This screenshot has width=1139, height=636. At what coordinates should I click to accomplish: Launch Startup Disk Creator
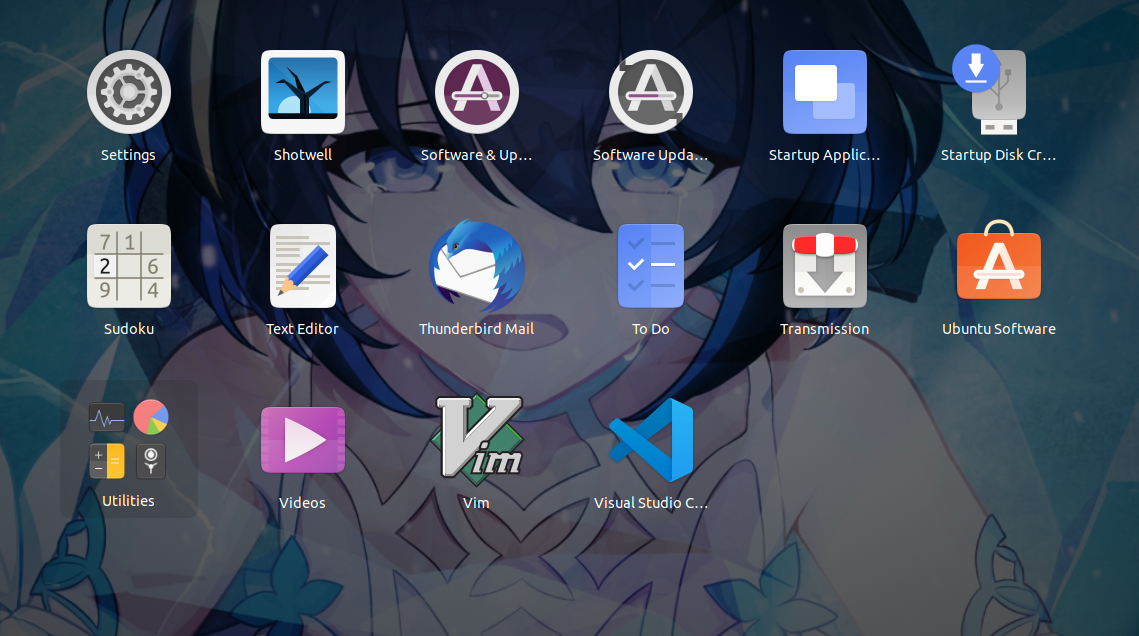pos(998,91)
